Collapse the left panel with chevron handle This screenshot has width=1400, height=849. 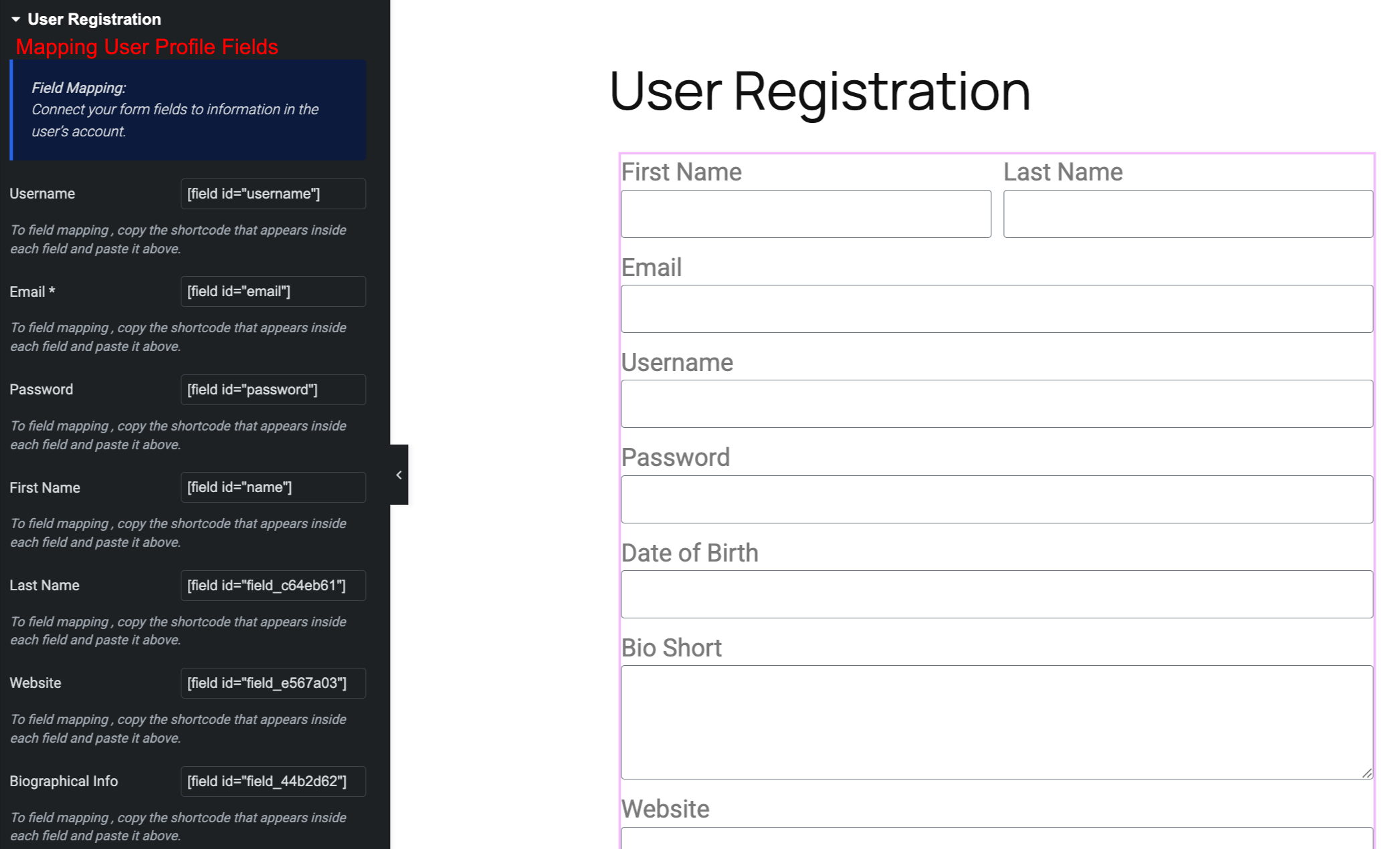click(399, 475)
